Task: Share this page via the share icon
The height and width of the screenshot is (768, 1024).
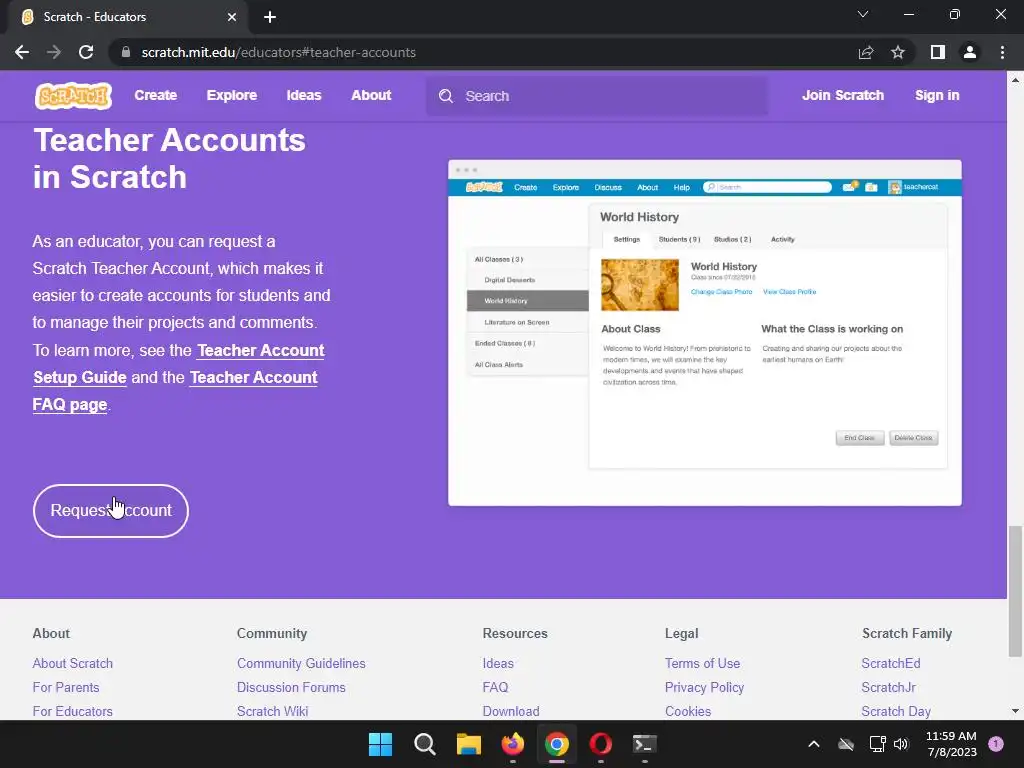Action: 866,52
